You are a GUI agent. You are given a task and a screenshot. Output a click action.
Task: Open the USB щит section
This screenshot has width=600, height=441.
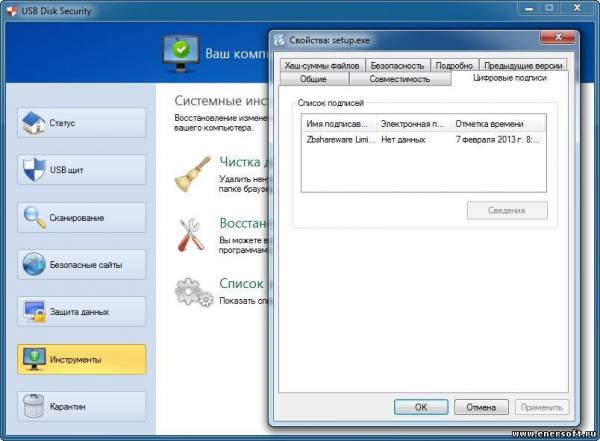tap(82, 170)
